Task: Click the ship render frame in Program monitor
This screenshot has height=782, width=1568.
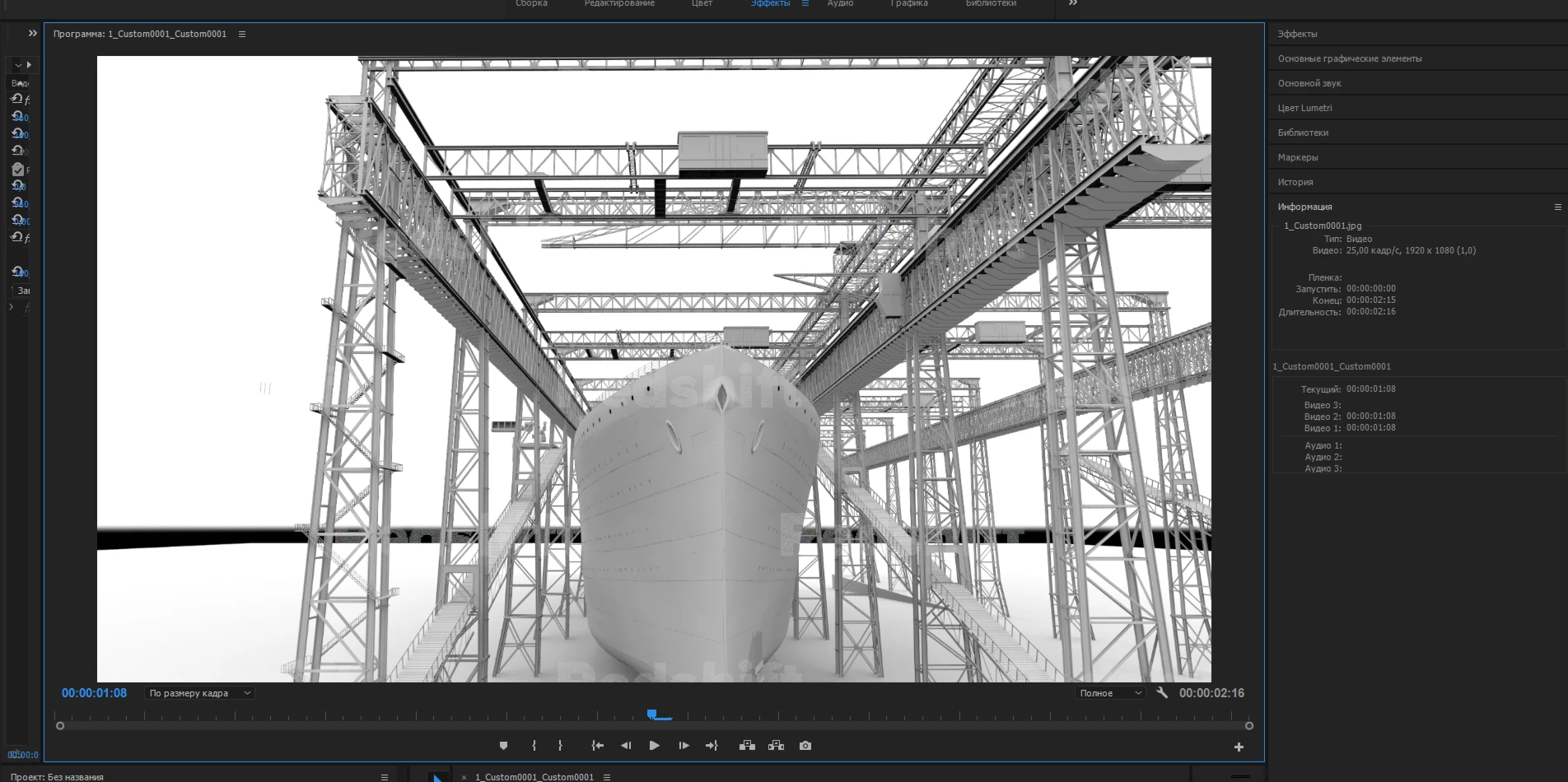Action: point(654,369)
